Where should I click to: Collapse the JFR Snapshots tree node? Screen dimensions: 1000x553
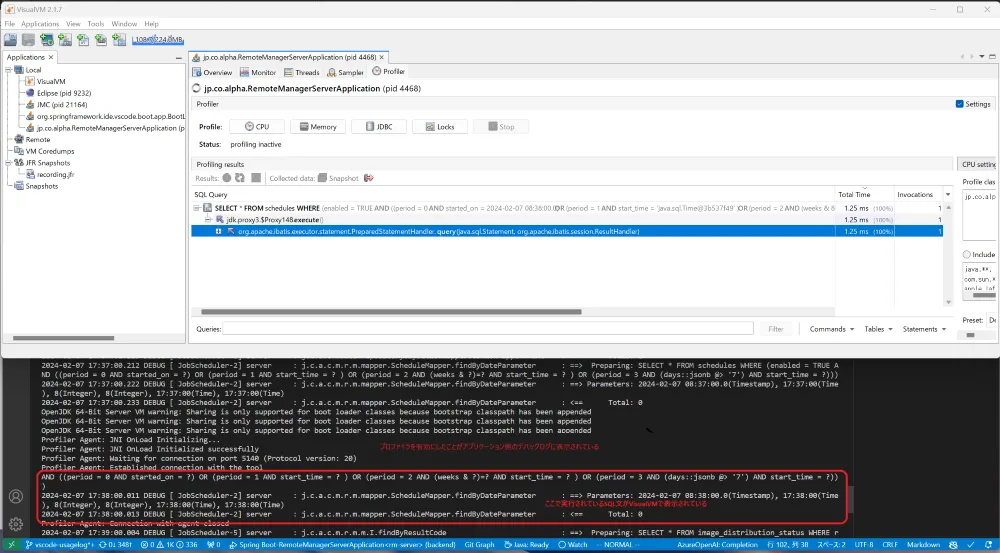8,163
